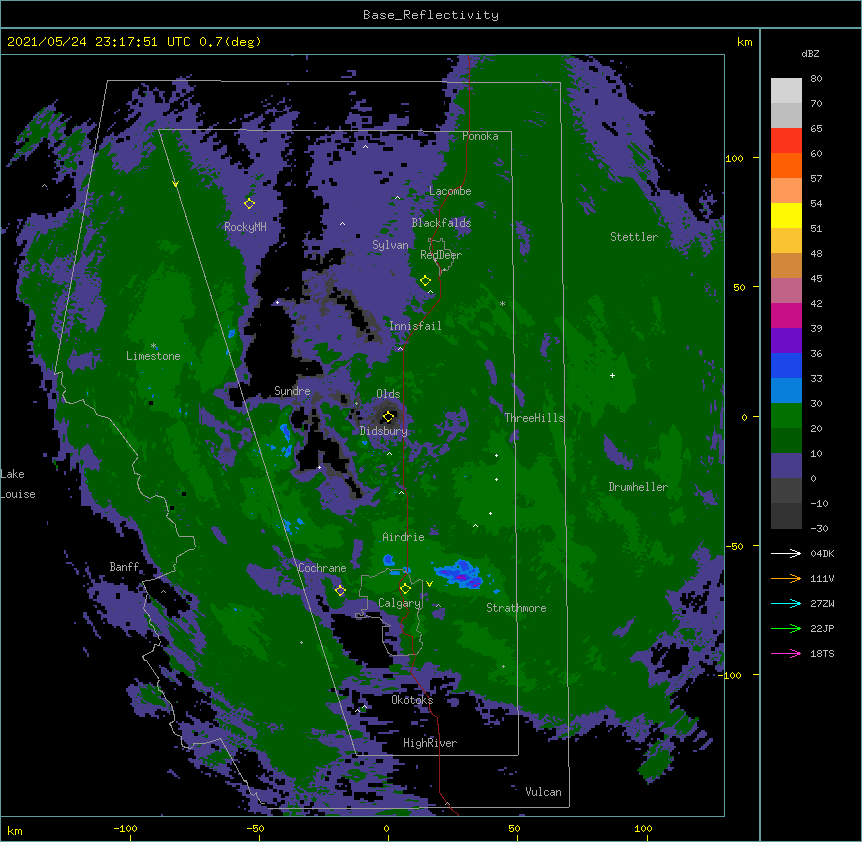The image size is (862, 842).
Task: Click the yellow station marker near RockyMH
Action: (x=249, y=203)
